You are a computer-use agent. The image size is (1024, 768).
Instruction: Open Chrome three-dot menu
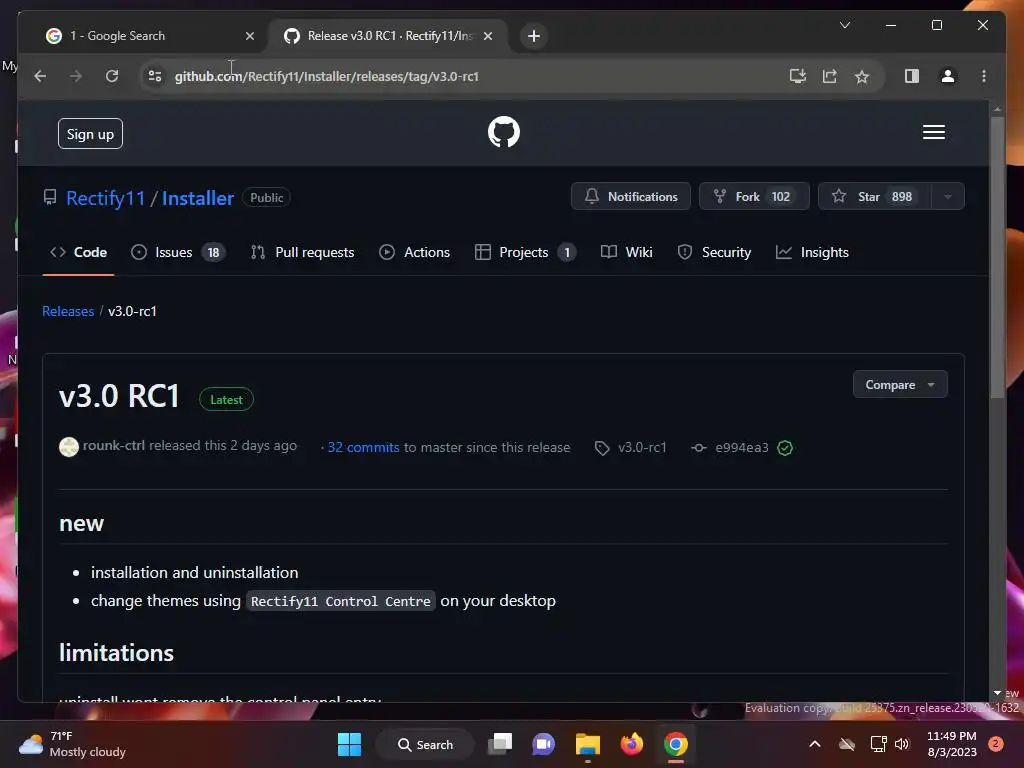click(984, 76)
